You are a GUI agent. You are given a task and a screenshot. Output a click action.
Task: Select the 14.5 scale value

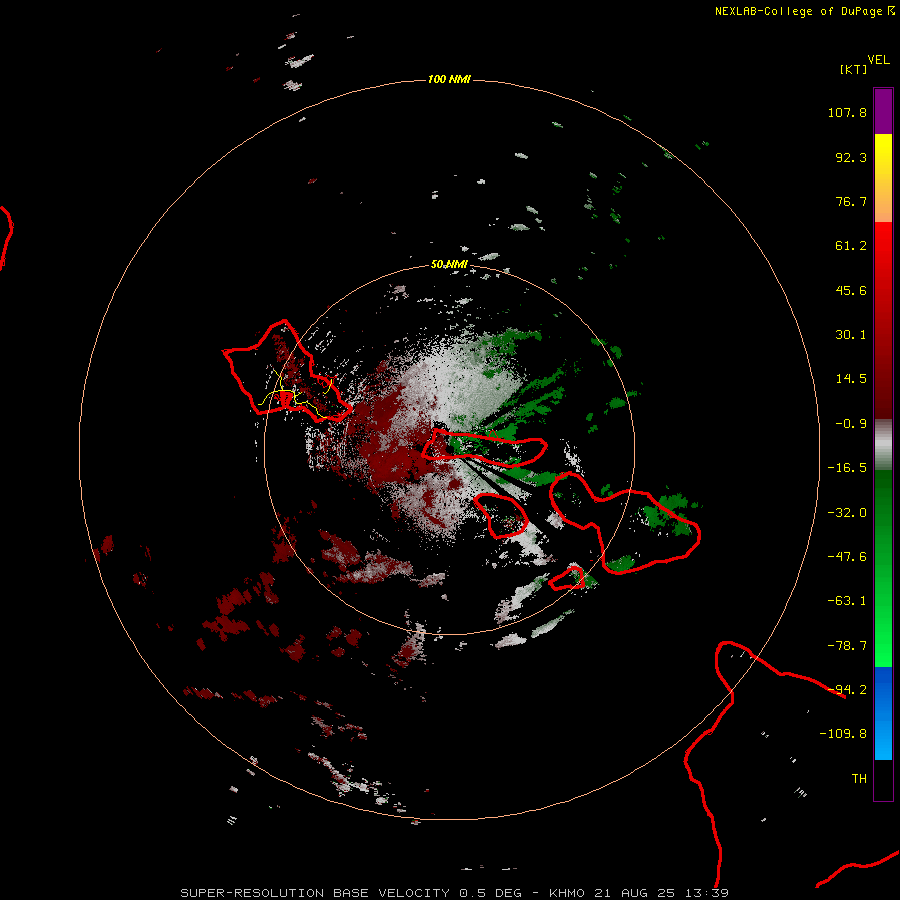(x=851, y=379)
